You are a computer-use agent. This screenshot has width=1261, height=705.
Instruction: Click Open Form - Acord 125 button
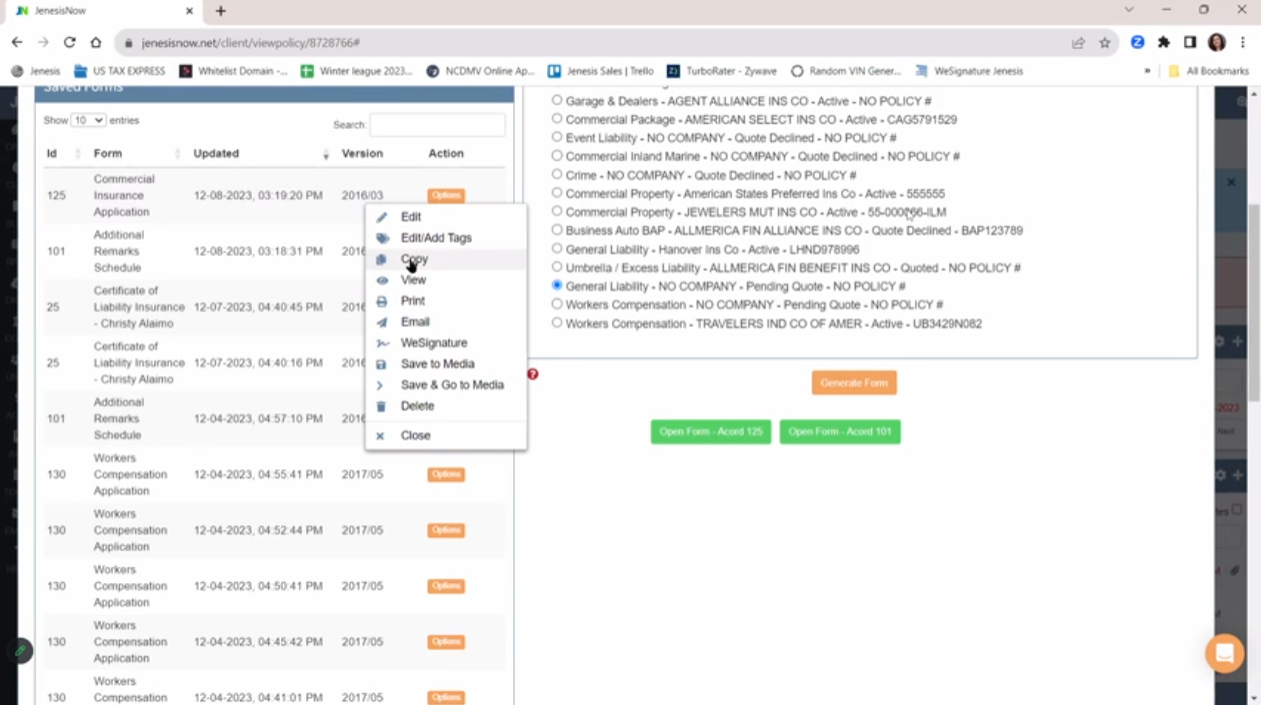710,432
